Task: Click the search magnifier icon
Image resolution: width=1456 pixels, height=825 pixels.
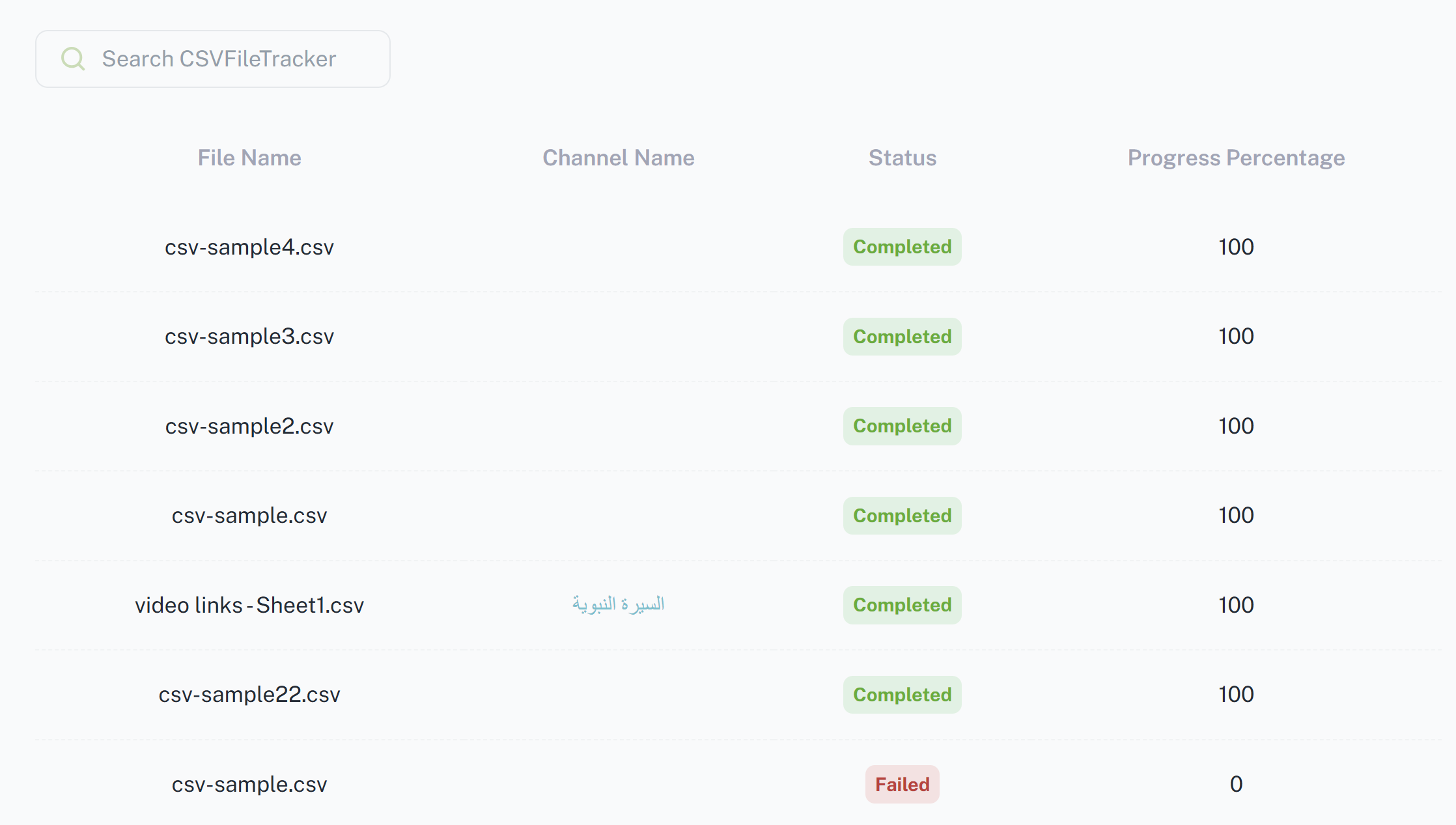Action: click(73, 59)
